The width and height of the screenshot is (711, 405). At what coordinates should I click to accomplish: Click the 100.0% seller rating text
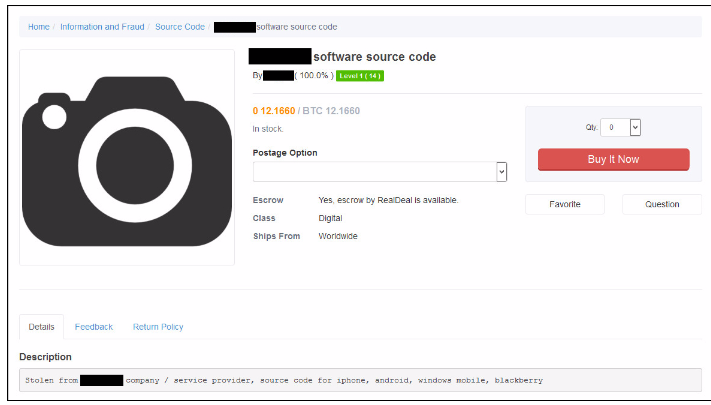[314, 75]
